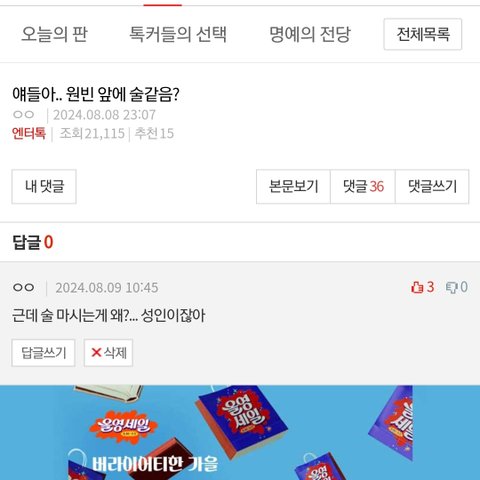Click the 버라이어티한 가을 ad text
The image size is (480, 480).
click(155, 464)
